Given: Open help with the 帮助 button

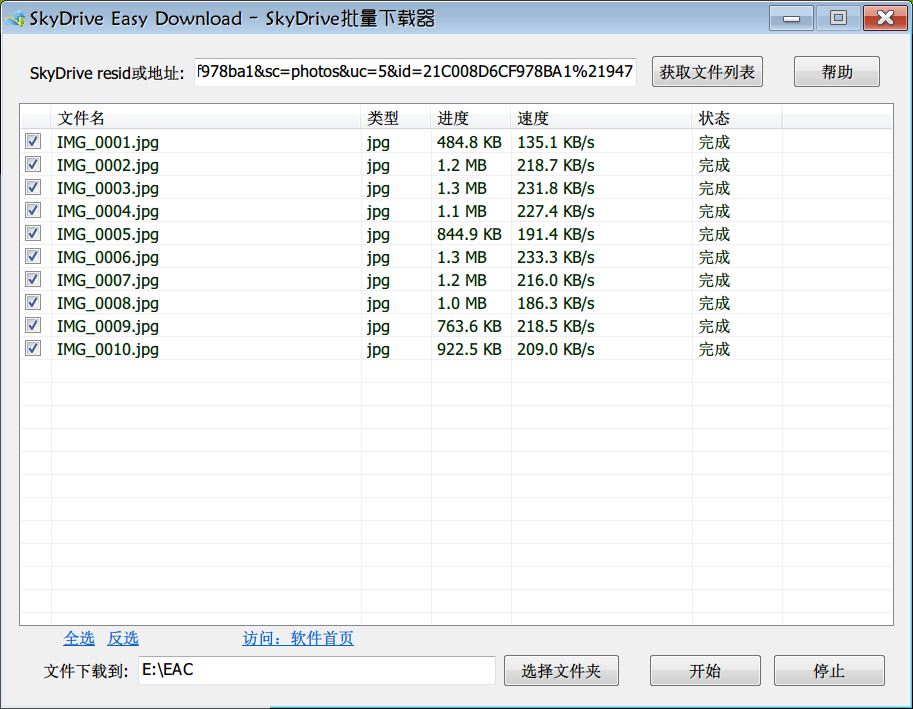Looking at the screenshot, I should [837, 72].
